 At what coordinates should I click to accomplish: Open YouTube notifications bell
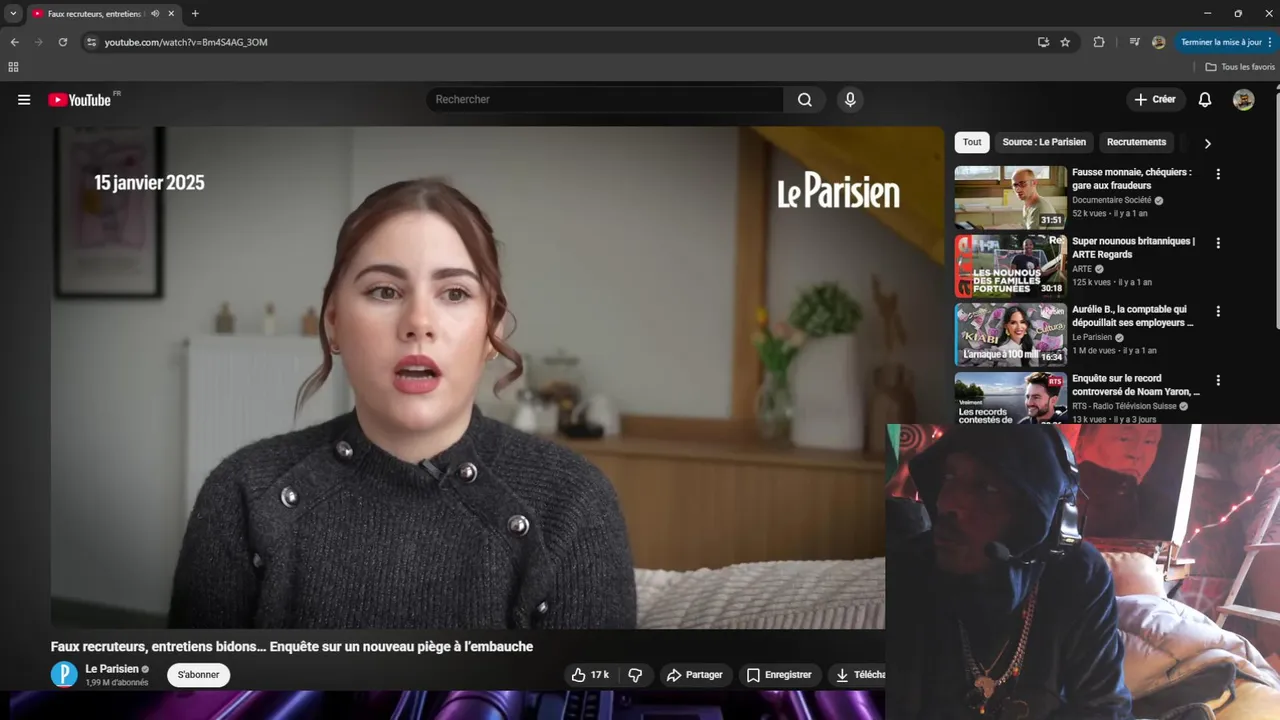coord(1205,100)
